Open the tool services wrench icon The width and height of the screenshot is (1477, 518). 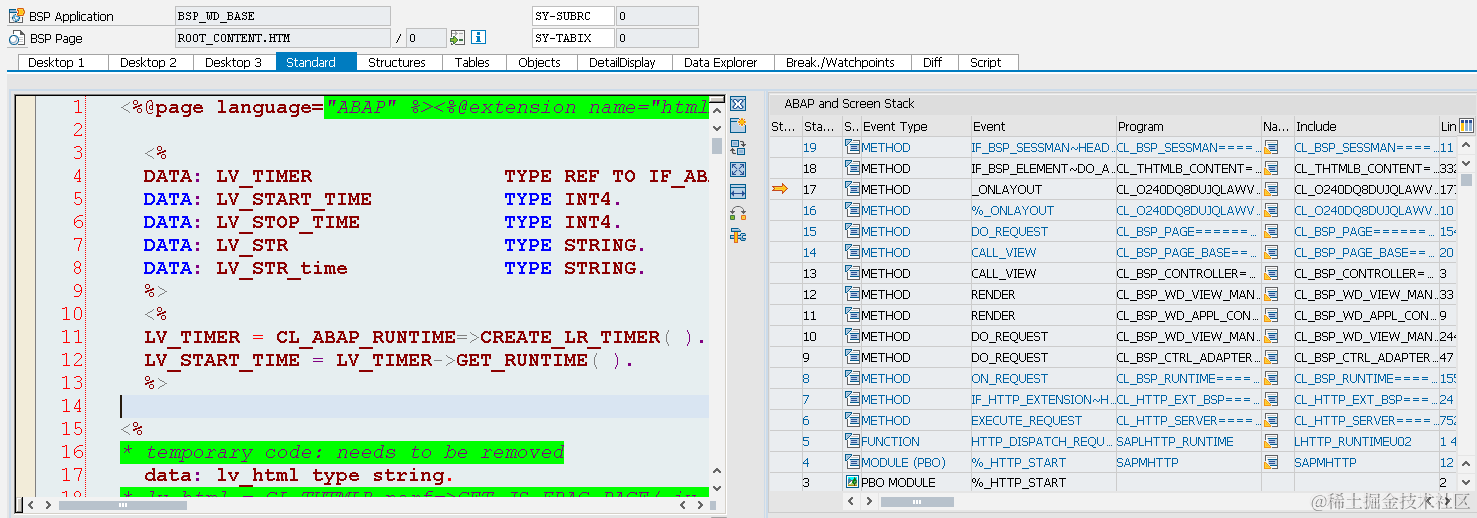pyautogui.click(x=738, y=236)
